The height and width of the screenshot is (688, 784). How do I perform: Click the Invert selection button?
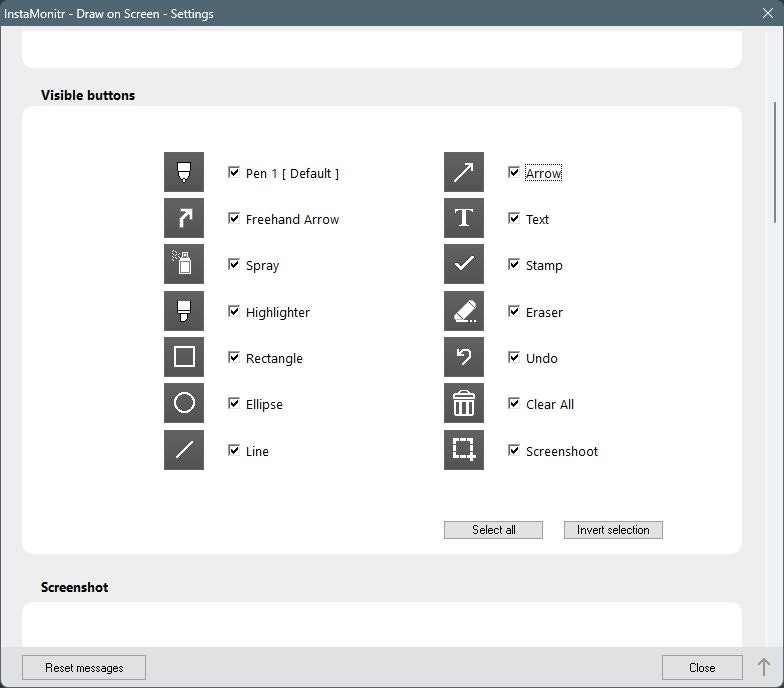coord(613,530)
